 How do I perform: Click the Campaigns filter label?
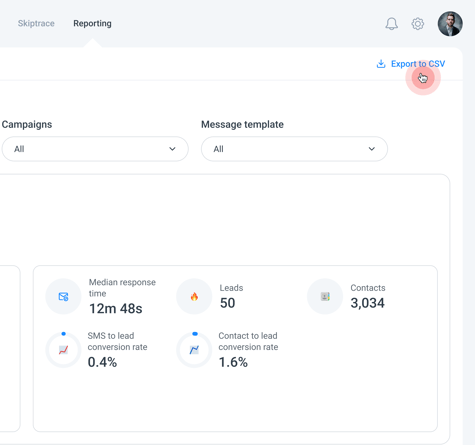(x=27, y=124)
